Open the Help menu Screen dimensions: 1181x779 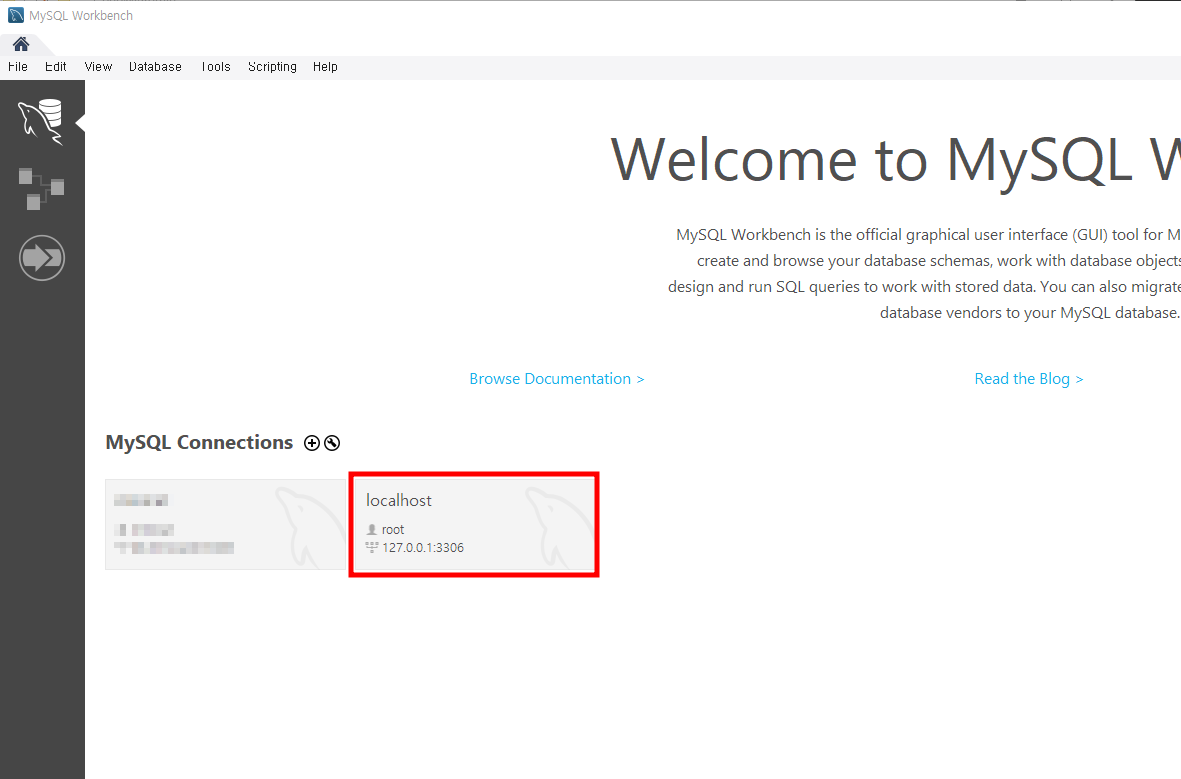325,66
